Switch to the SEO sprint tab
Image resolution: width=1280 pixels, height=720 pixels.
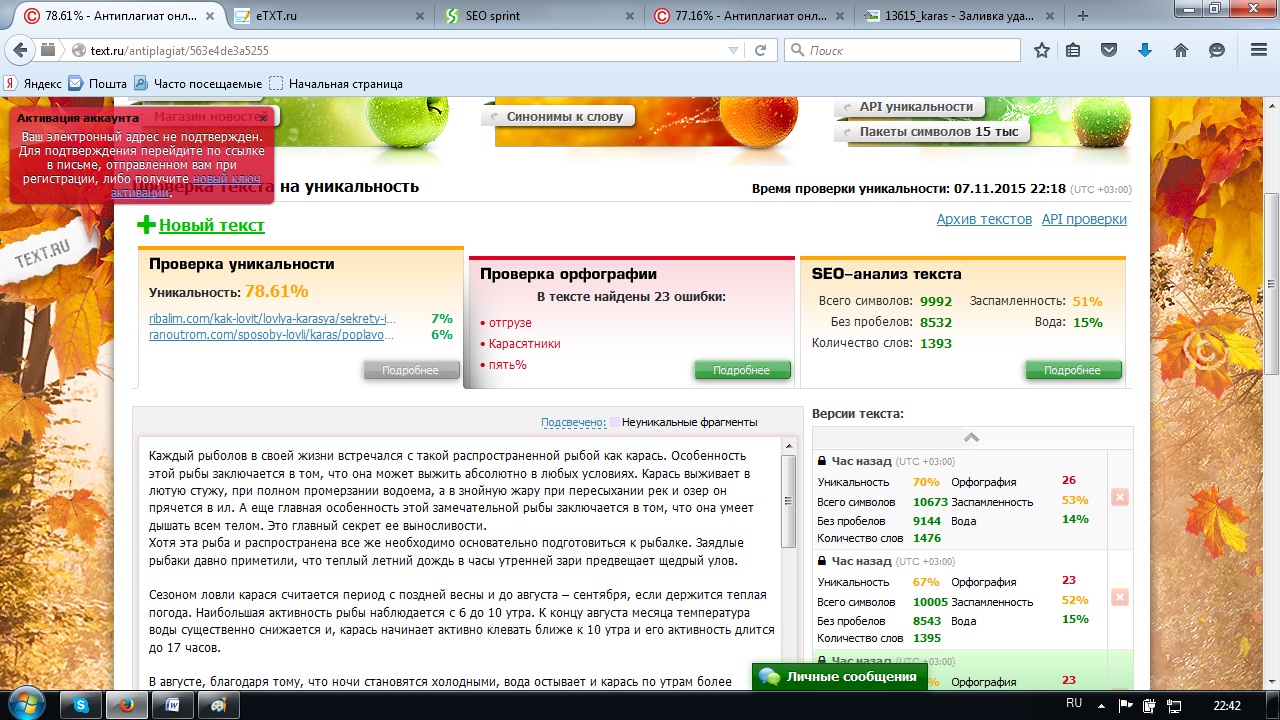[537, 16]
